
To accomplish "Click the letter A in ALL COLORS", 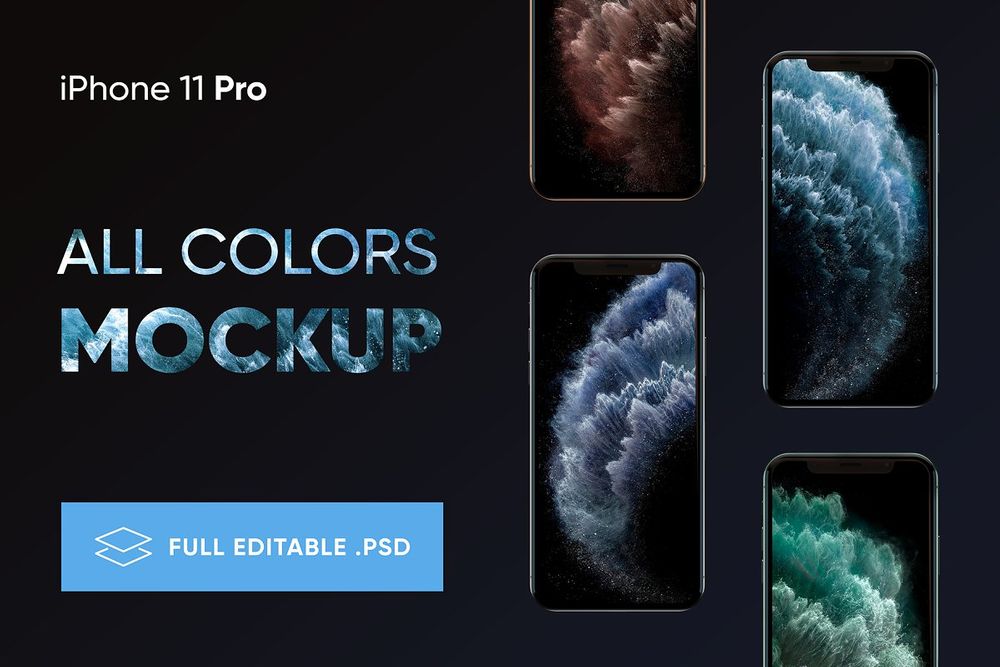I will click(78, 252).
